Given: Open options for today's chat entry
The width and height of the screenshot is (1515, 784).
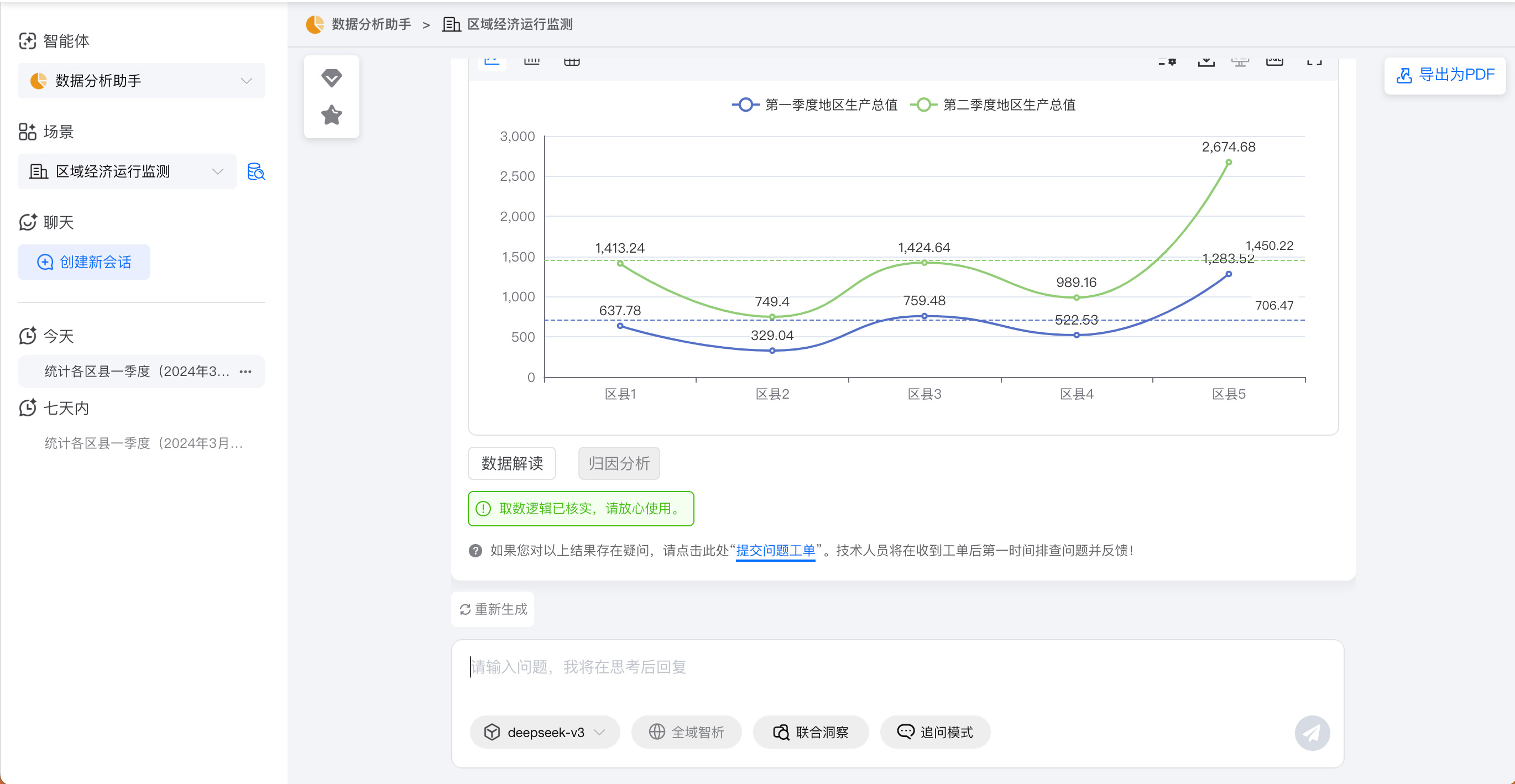Looking at the screenshot, I should click(x=246, y=371).
